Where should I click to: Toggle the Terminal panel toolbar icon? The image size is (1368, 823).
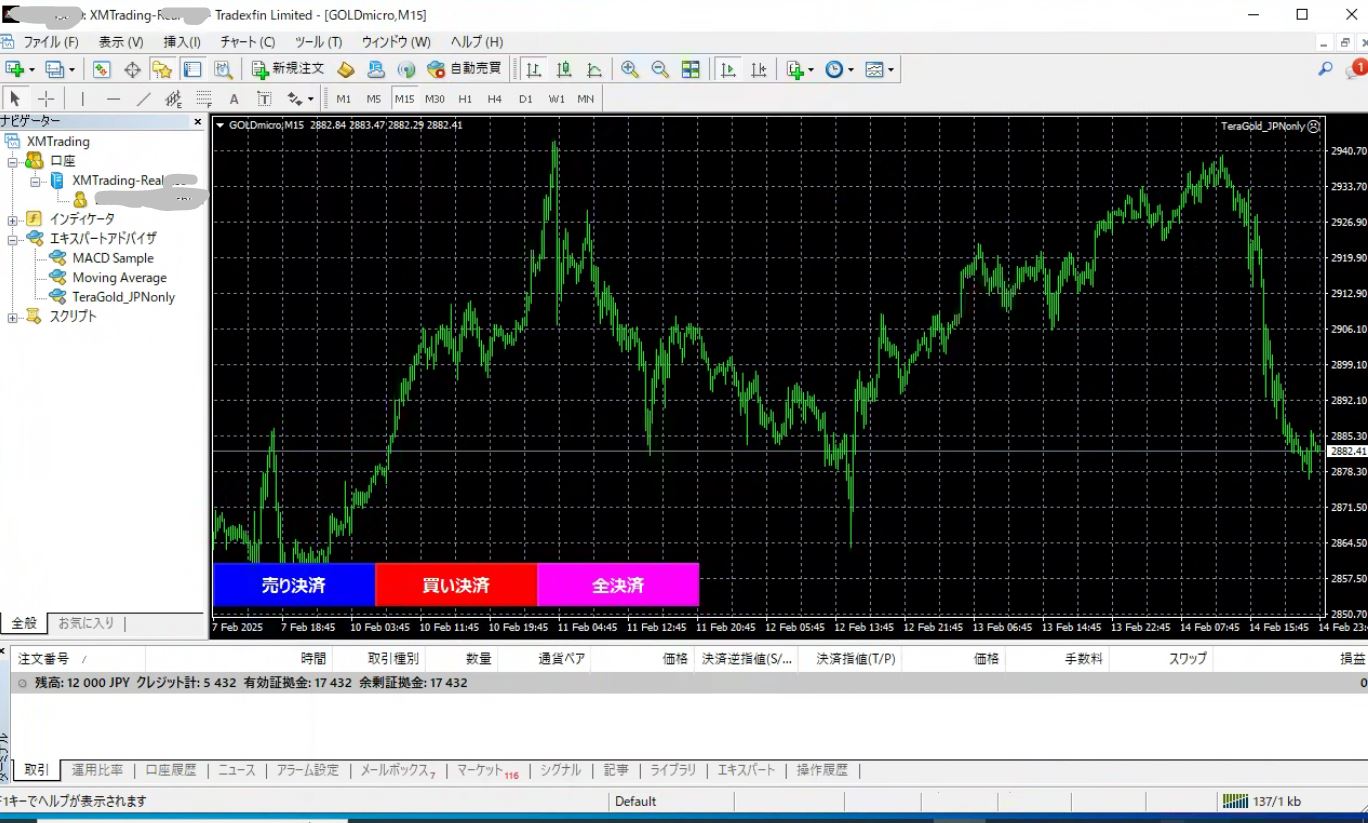tap(192, 69)
